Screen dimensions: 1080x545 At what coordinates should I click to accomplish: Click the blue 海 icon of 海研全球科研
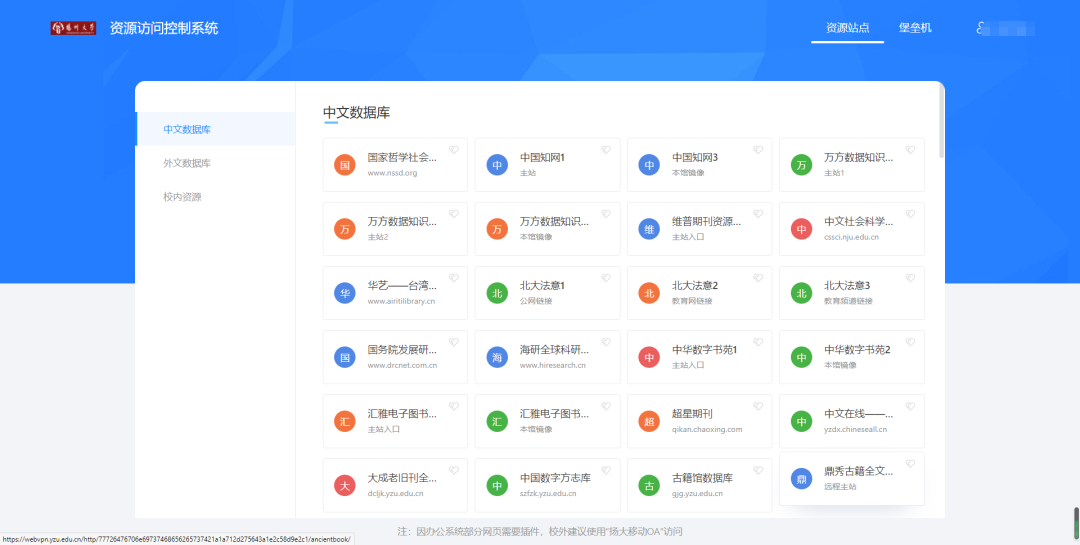coord(497,357)
